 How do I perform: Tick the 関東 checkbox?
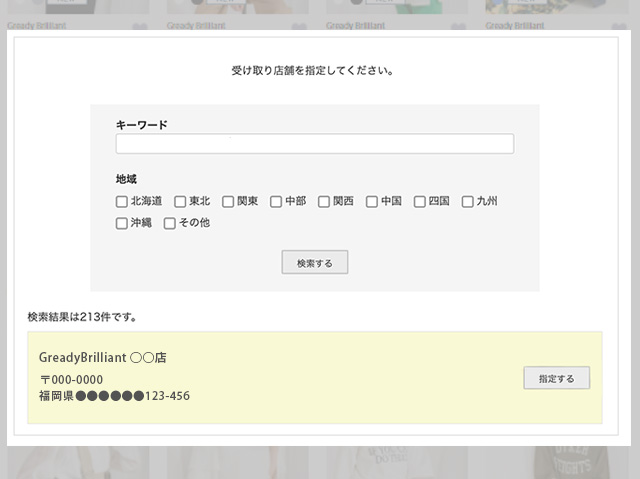tap(229, 201)
